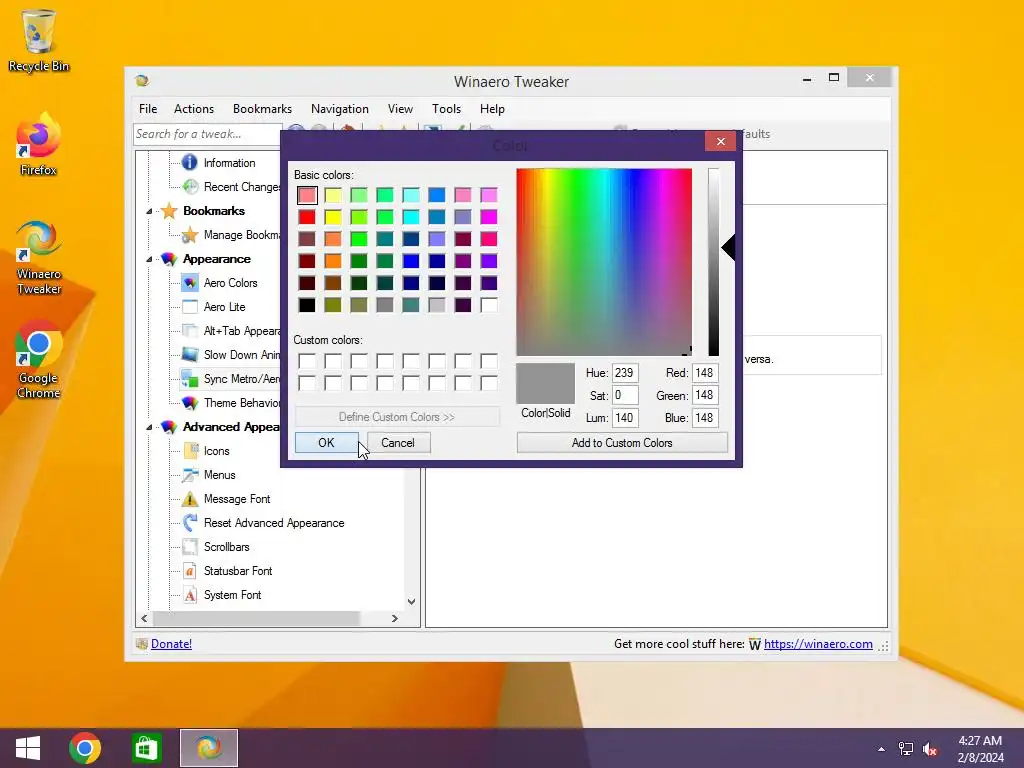Click the Sync Metro/Aero Color icon
1024x768 pixels.
190,379
